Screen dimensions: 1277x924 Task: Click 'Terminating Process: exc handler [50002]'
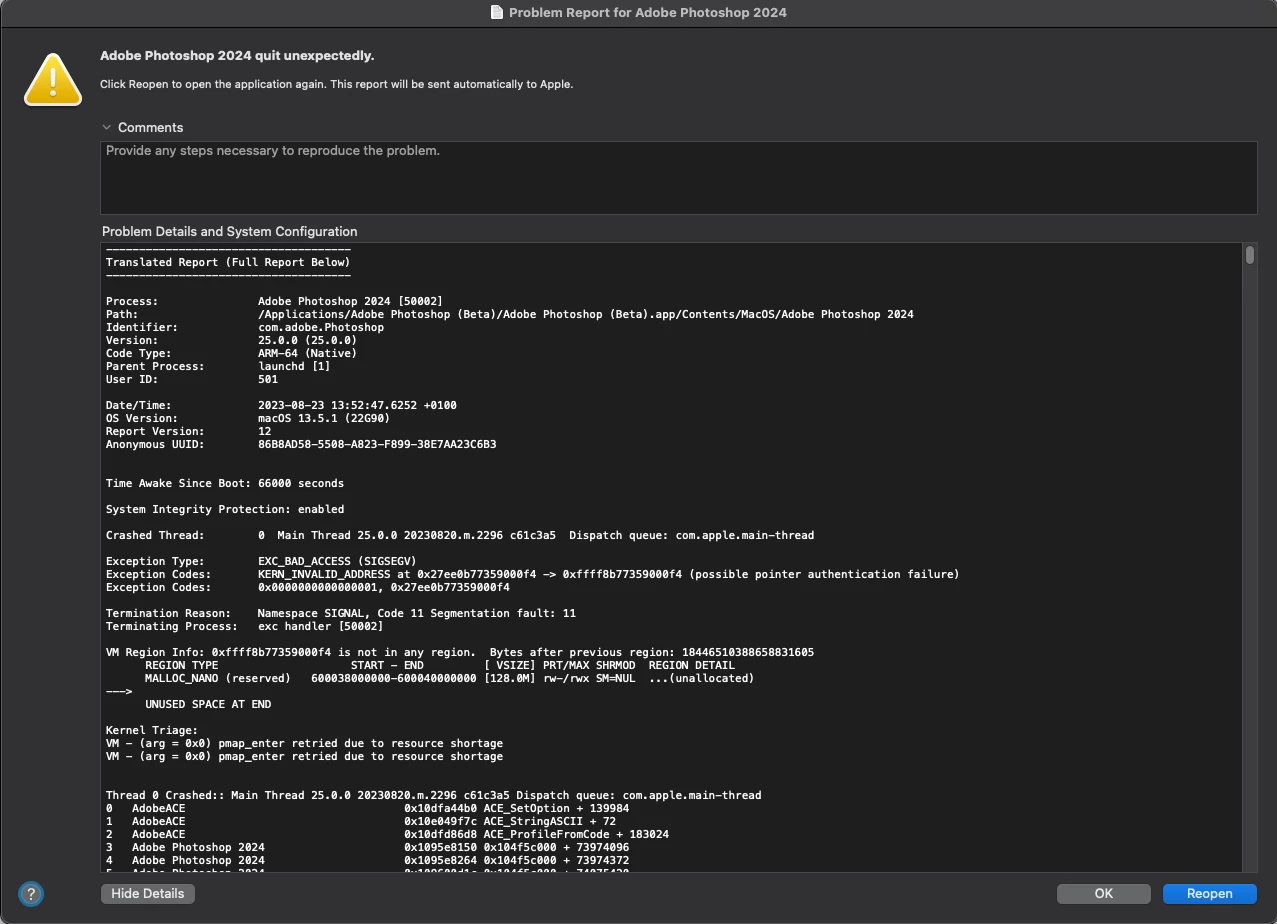coord(244,626)
